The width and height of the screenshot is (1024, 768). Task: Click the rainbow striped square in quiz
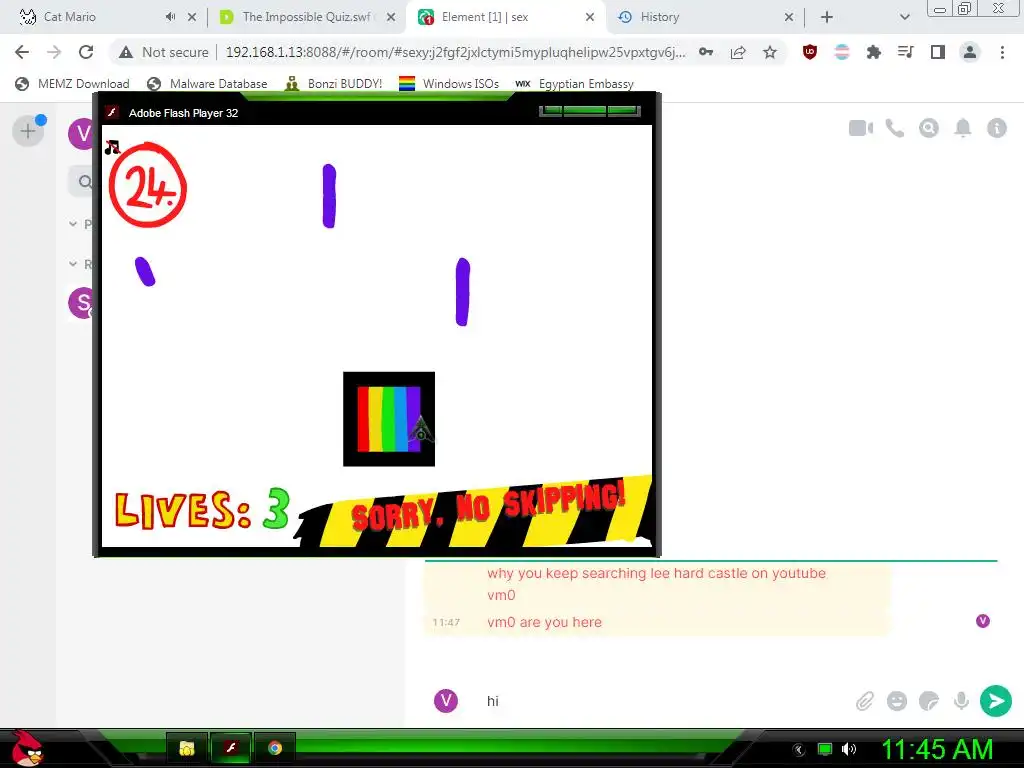click(389, 419)
